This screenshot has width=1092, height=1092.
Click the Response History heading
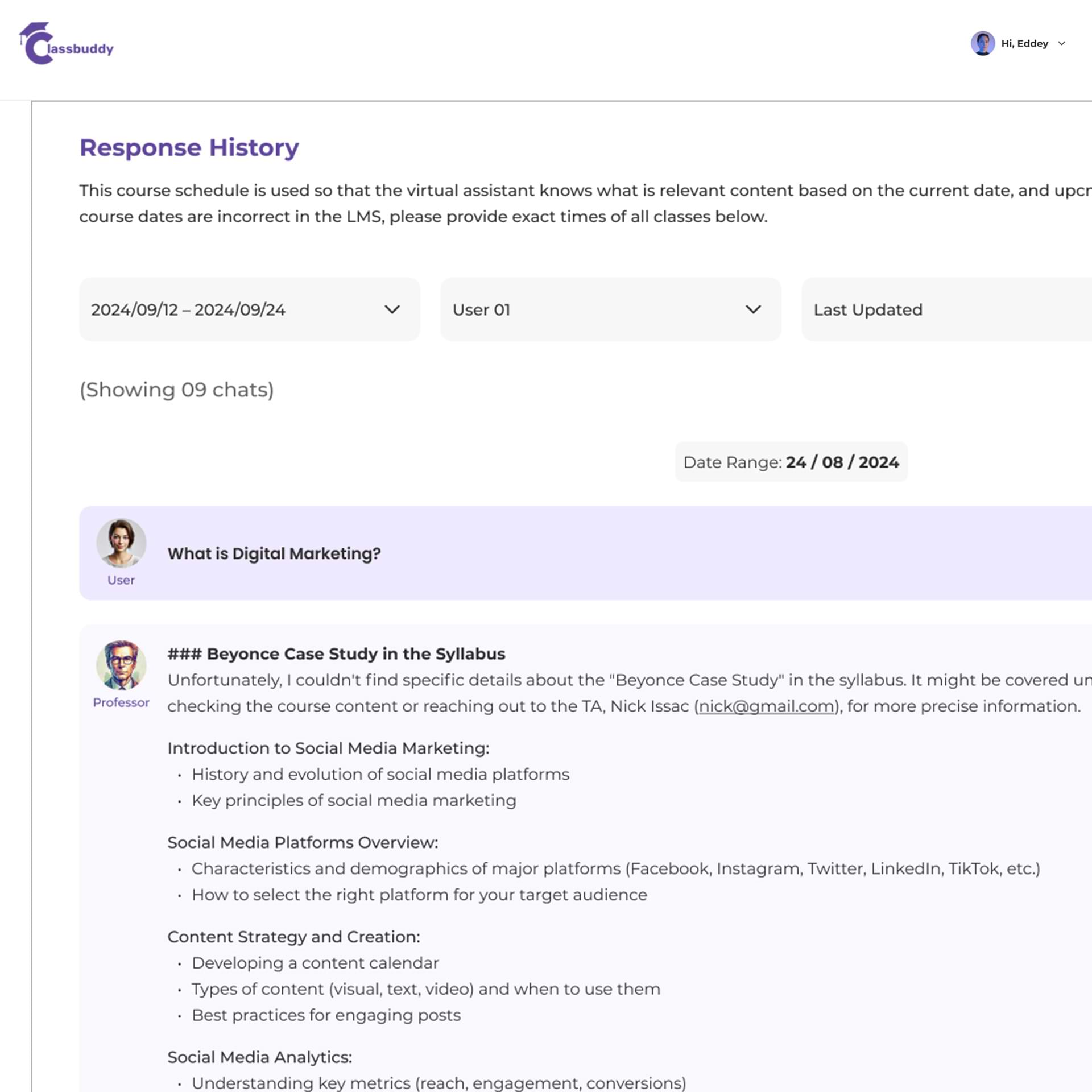(189, 147)
